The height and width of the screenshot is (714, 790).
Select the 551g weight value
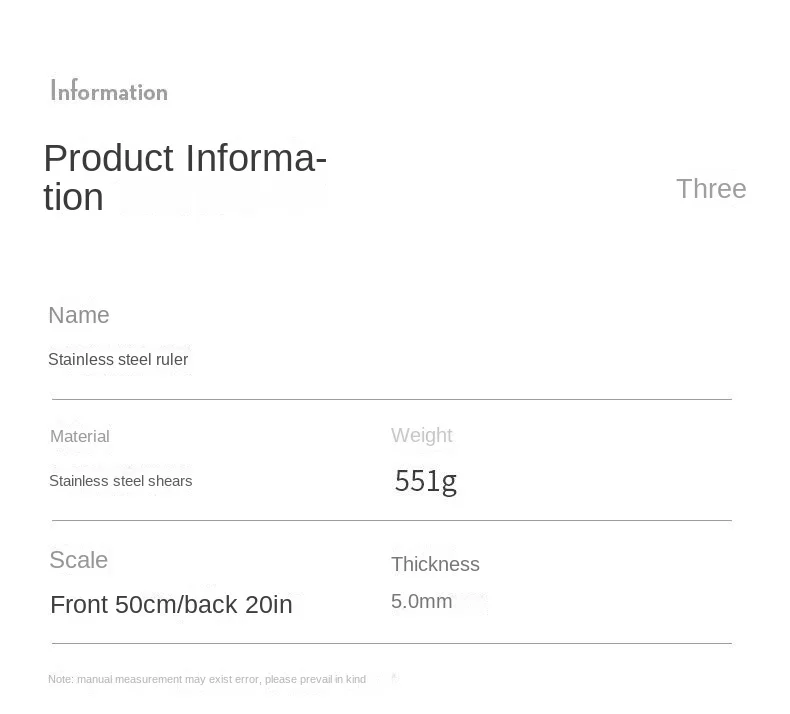tap(426, 481)
